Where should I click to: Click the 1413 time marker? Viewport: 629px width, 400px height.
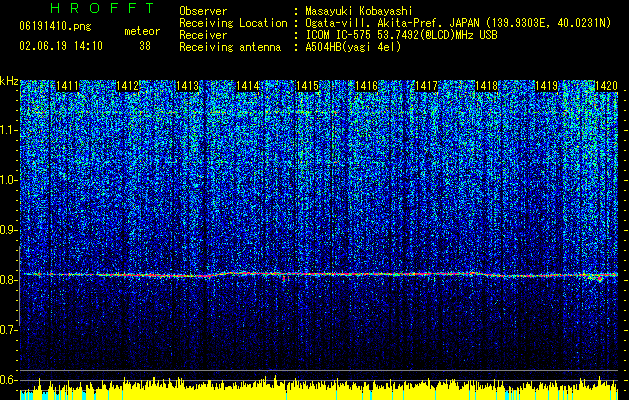tap(187, 86)
